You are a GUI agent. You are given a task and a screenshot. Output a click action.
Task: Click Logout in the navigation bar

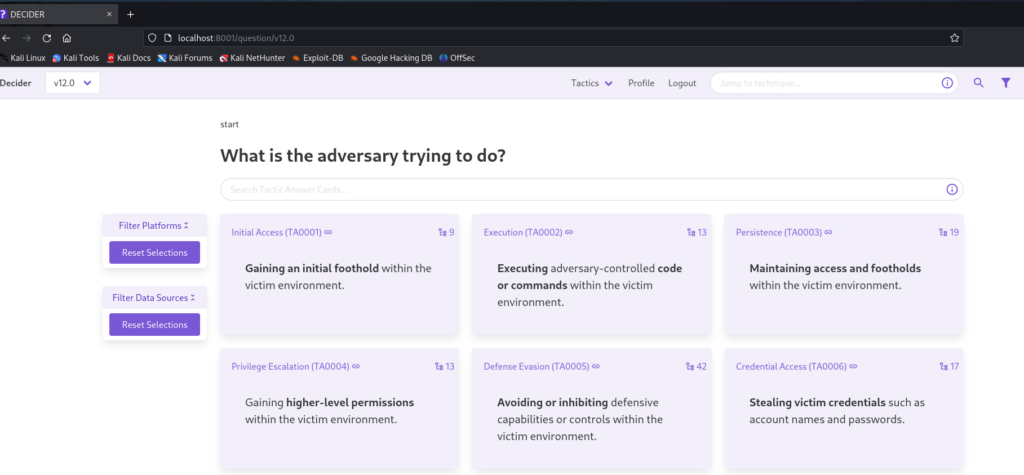682,83
